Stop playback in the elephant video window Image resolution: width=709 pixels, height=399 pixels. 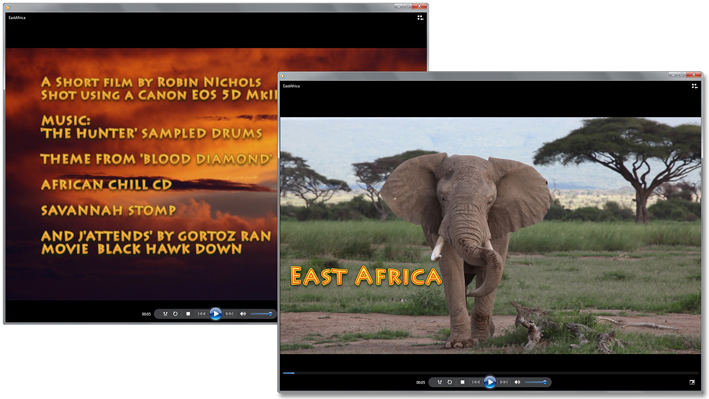[462, 382]
